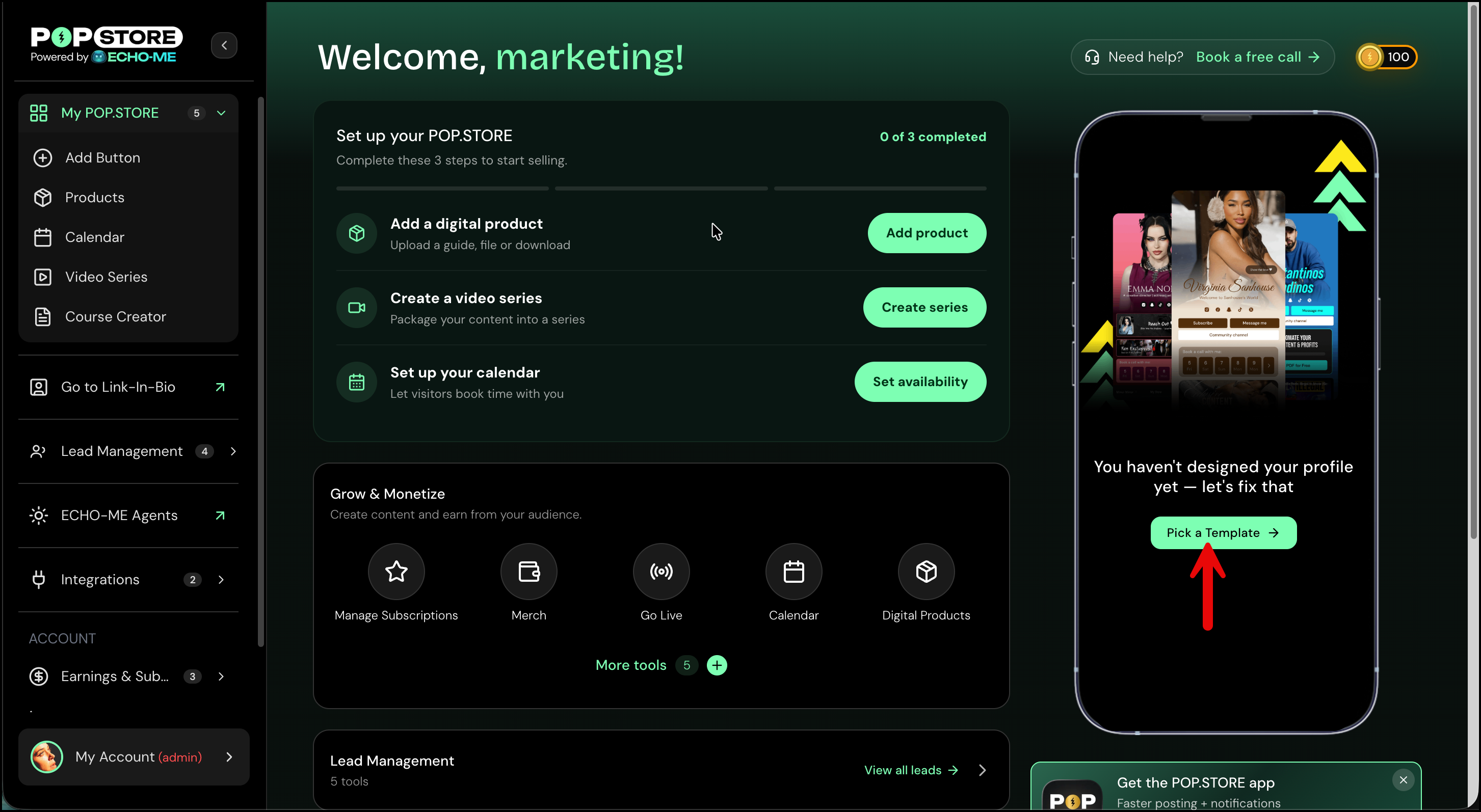Click the My Account avatar picture
Screen dimensions: 1481x812
click(x=46, y=757)
